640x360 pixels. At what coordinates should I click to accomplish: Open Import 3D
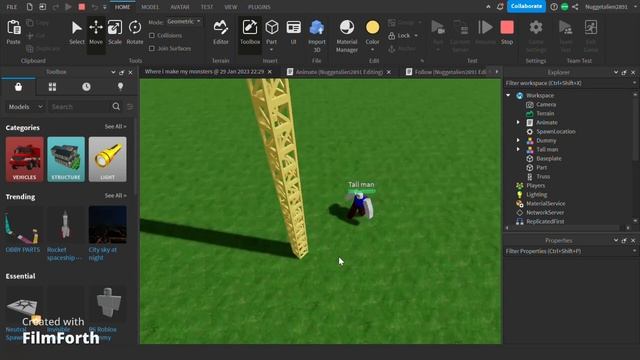[317, 36]
